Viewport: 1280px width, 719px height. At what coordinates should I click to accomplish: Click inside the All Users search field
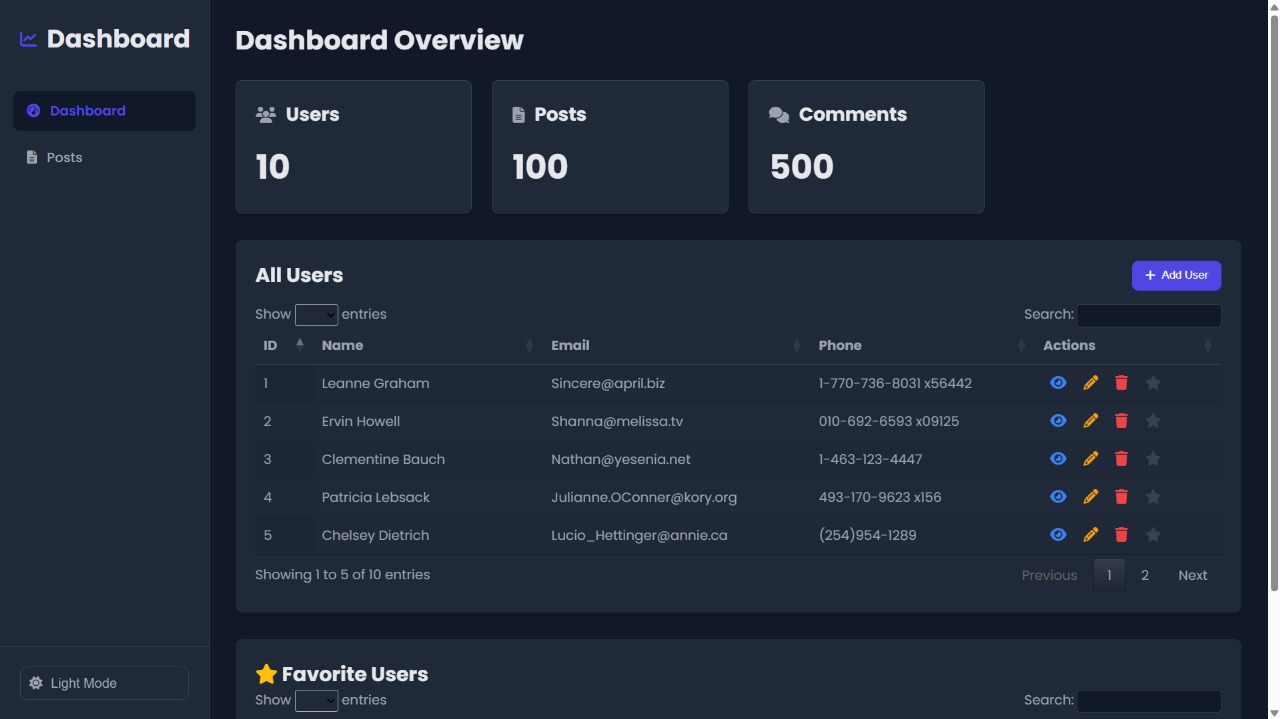1148,314
